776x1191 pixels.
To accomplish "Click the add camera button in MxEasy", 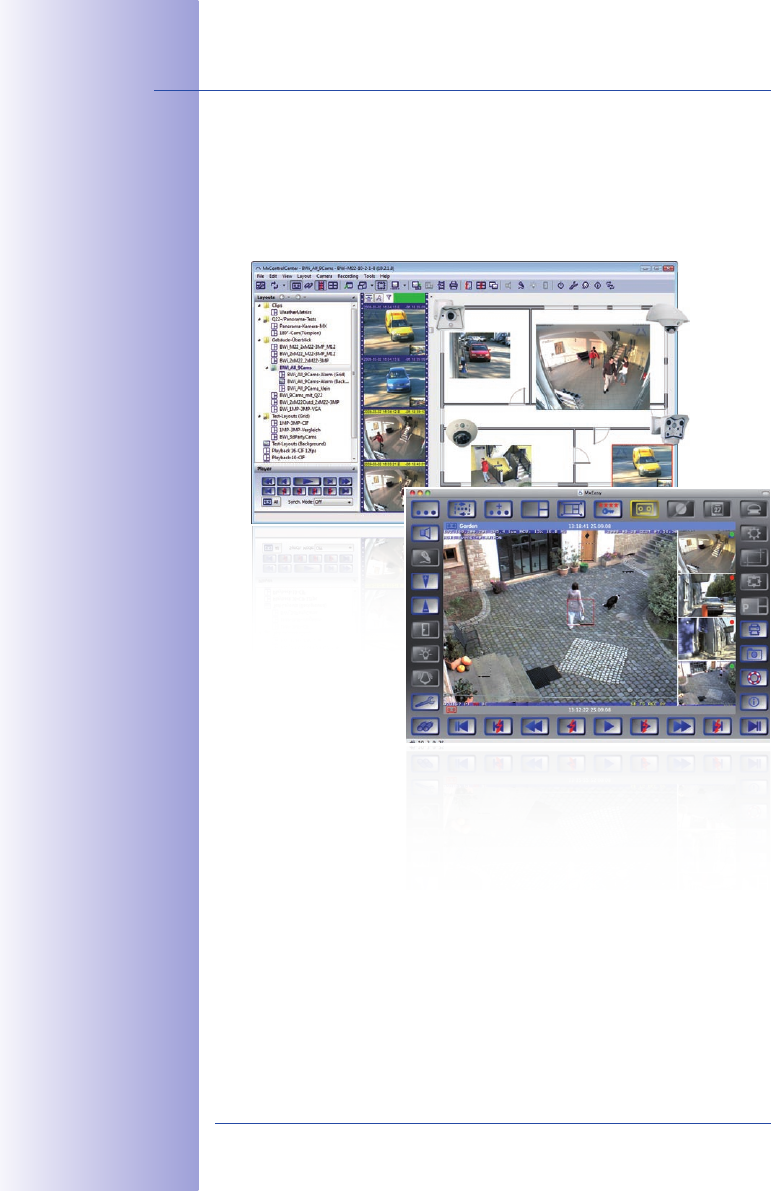I will pyautogui.click(x=499, y=510).
